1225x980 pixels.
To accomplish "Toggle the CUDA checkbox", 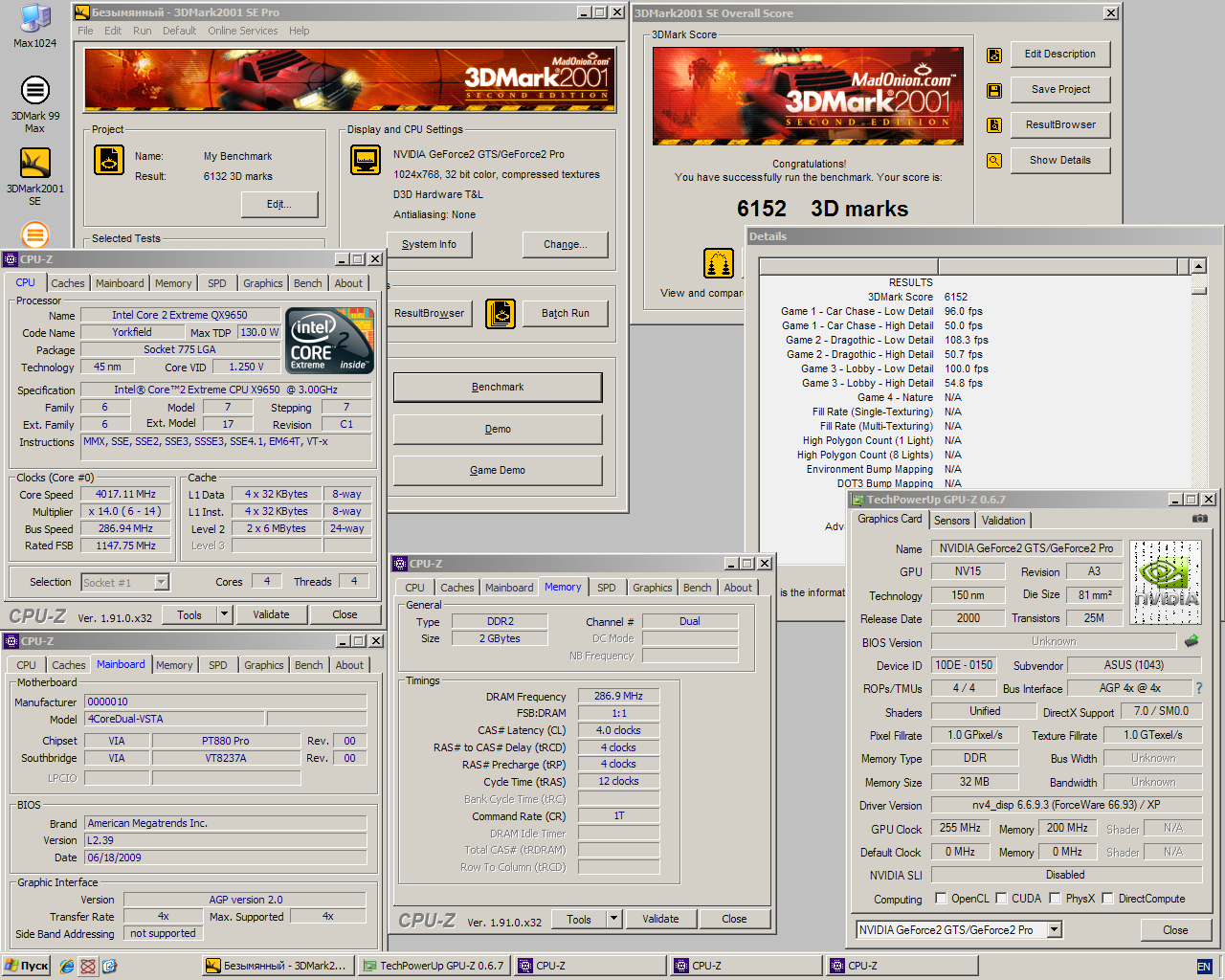I will coord(1001,899).
